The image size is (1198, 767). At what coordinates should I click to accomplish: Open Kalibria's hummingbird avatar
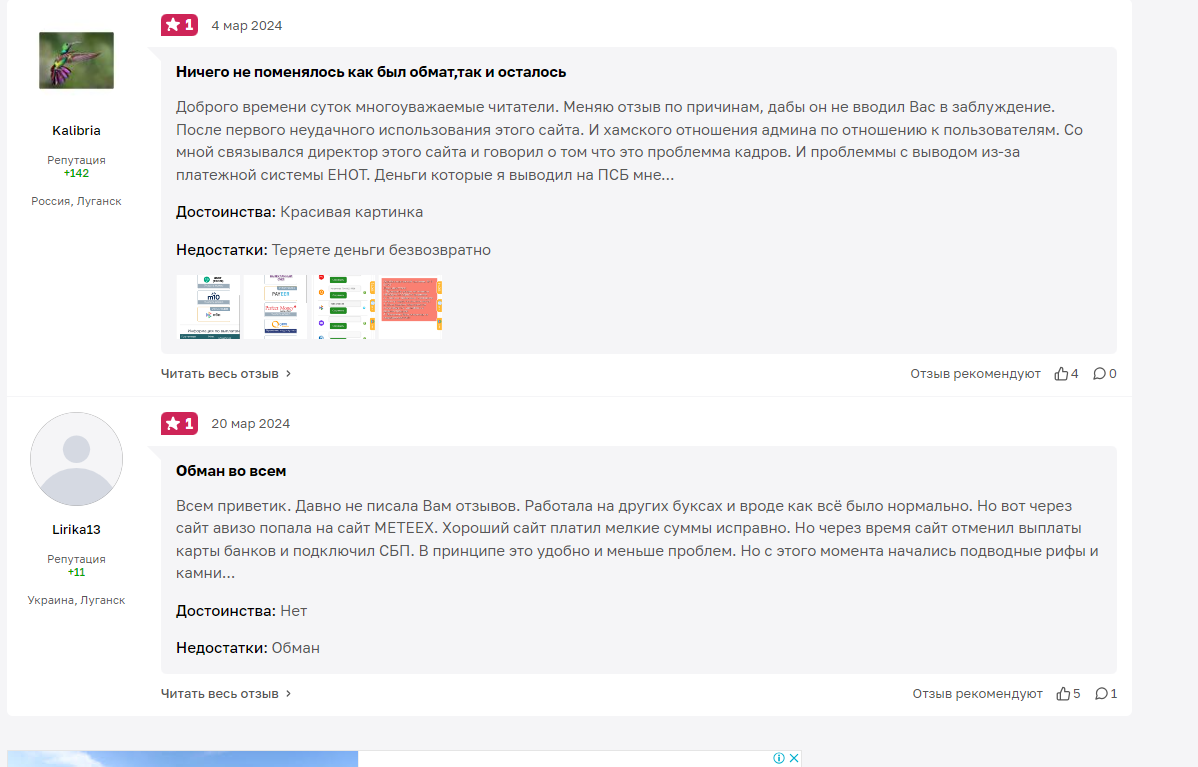click(x=76, y=60)
